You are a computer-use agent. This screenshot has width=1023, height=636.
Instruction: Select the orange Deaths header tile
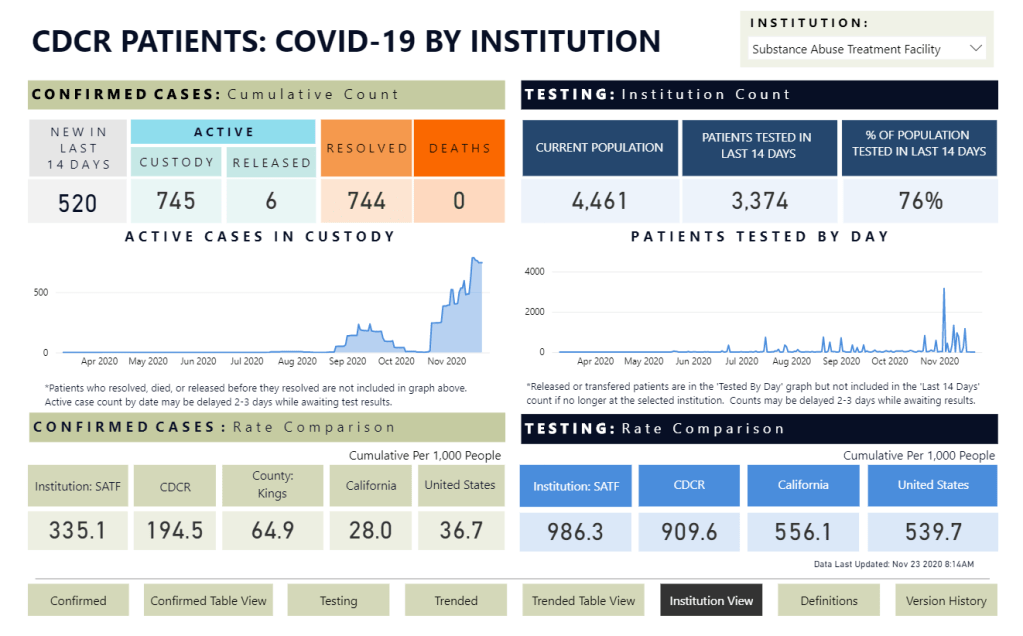459,148
